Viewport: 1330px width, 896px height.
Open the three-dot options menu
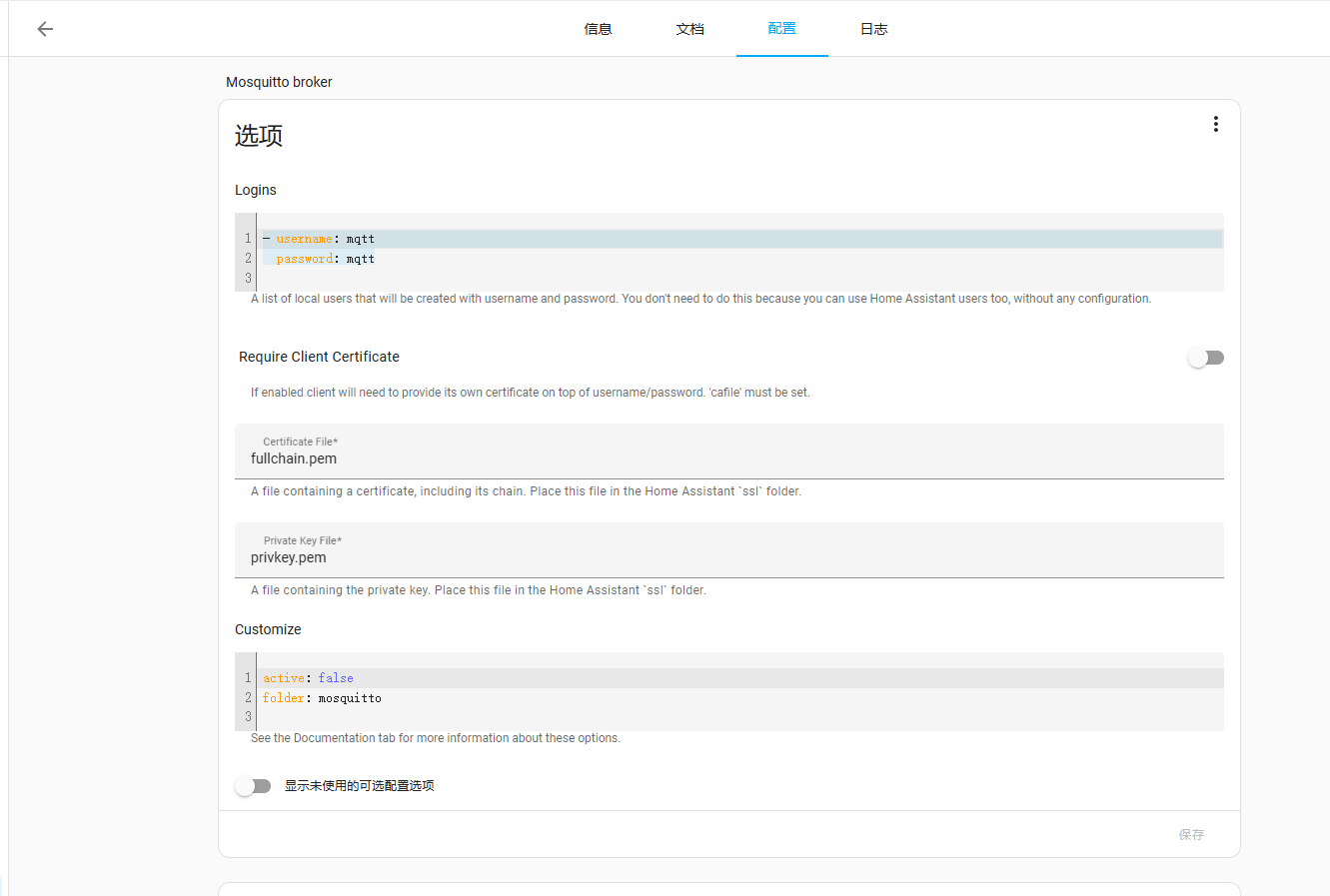coord(1215,124)
